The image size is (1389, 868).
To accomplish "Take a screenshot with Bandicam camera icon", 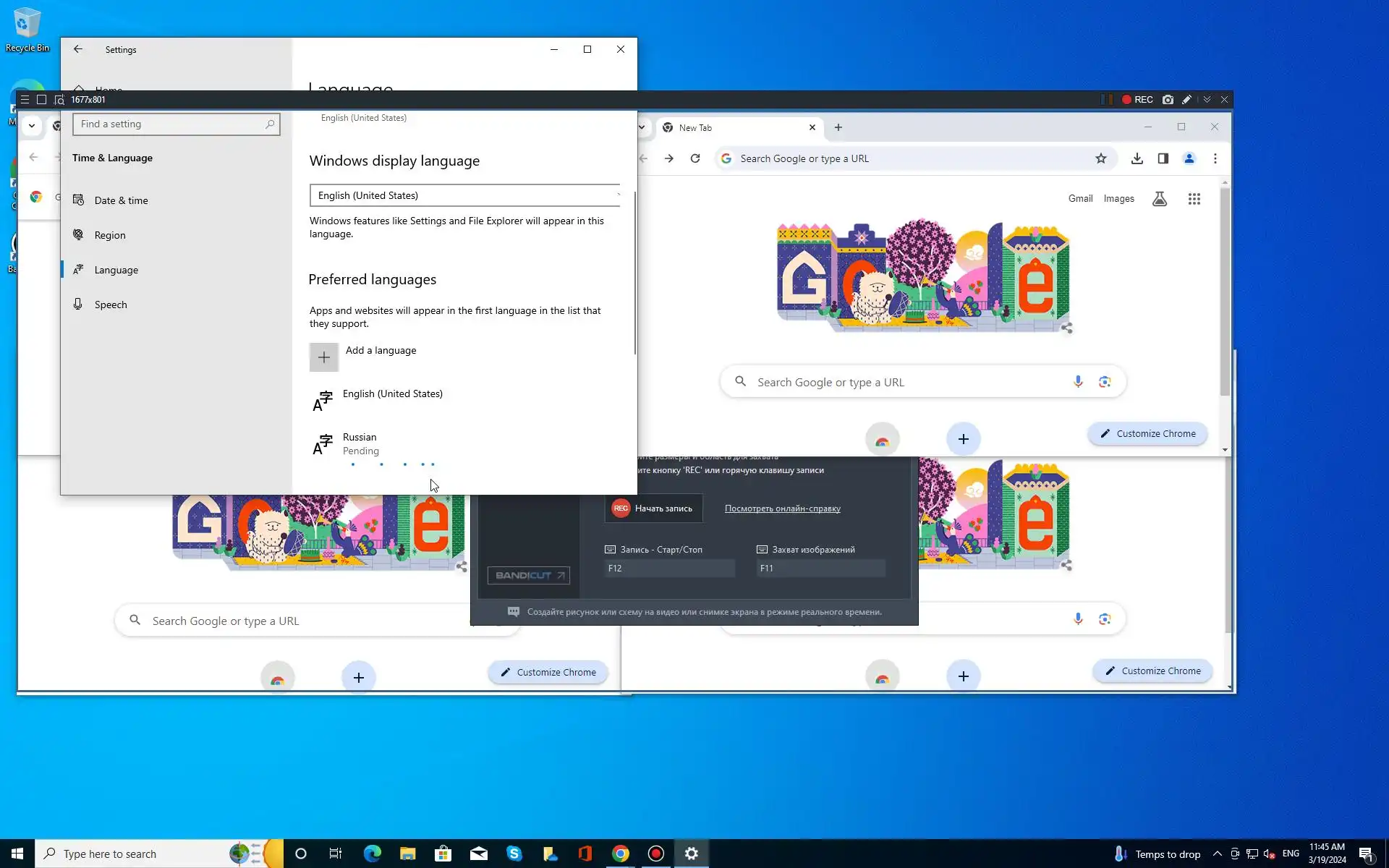I will (1168, 100).
